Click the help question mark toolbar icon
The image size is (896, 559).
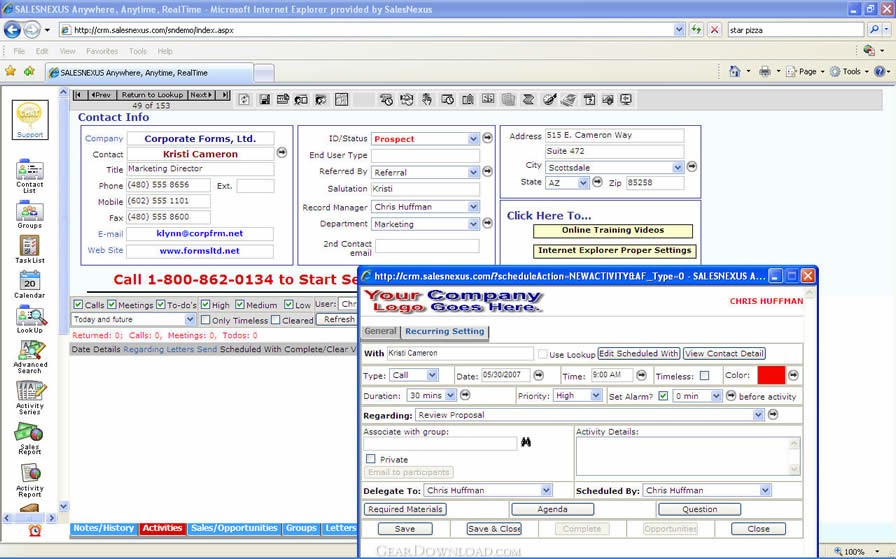[589, 99]
